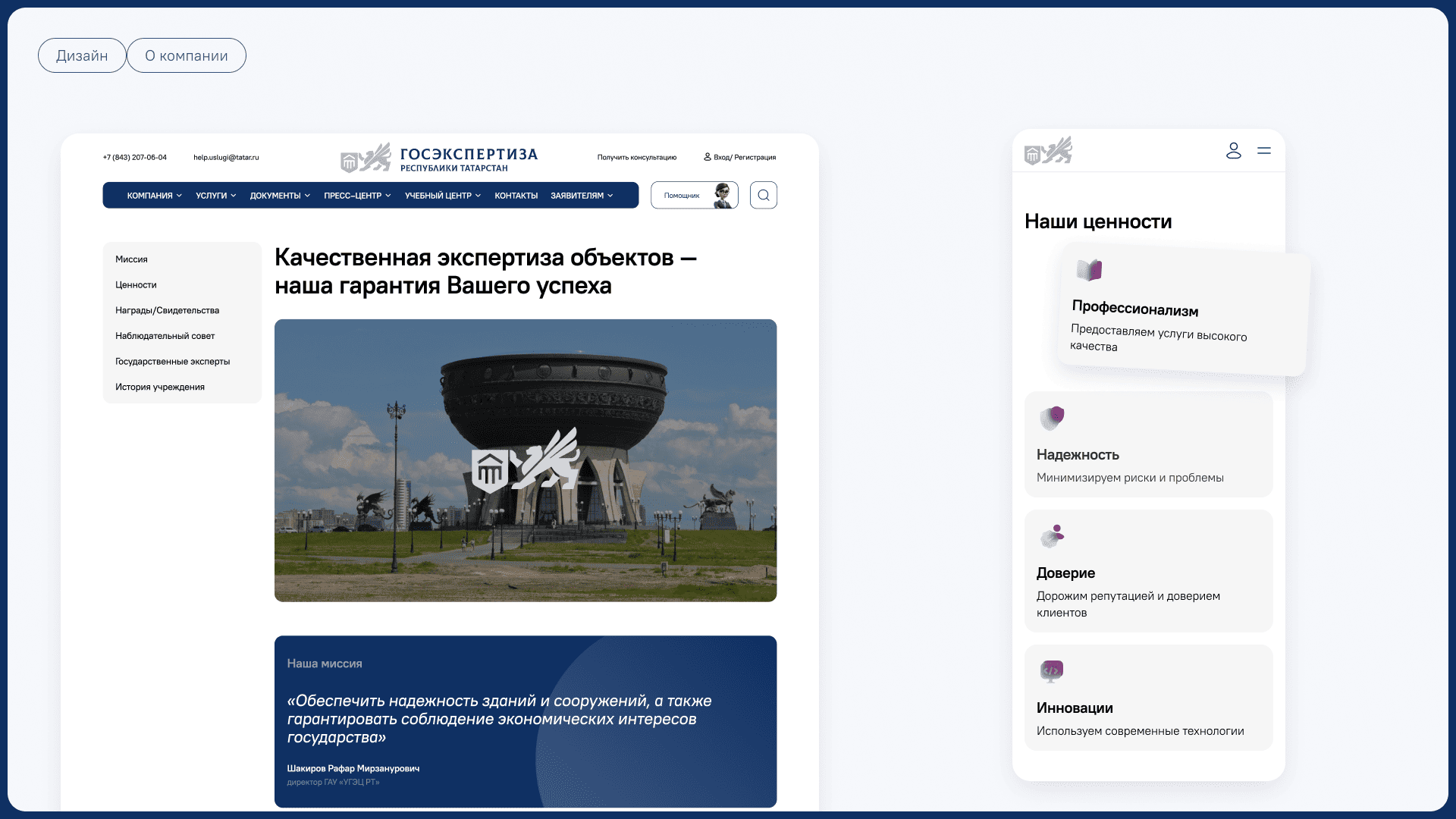The height and width of the screenshot is (819, 1456).
Task: Expand the ПРЕСС-ЦЕНТР dropdown menu
Action: [x=357, y=196]
